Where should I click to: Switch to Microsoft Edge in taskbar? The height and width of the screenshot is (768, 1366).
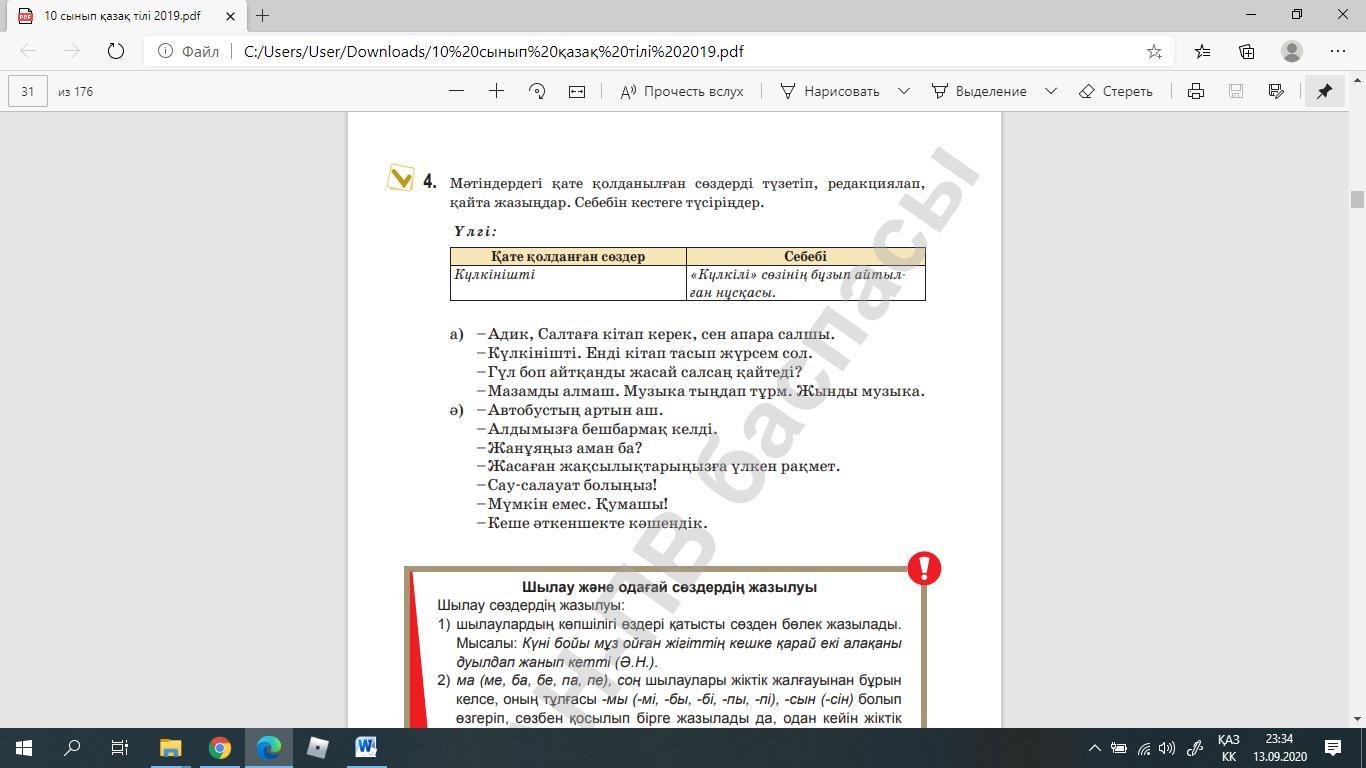[268, 747]
